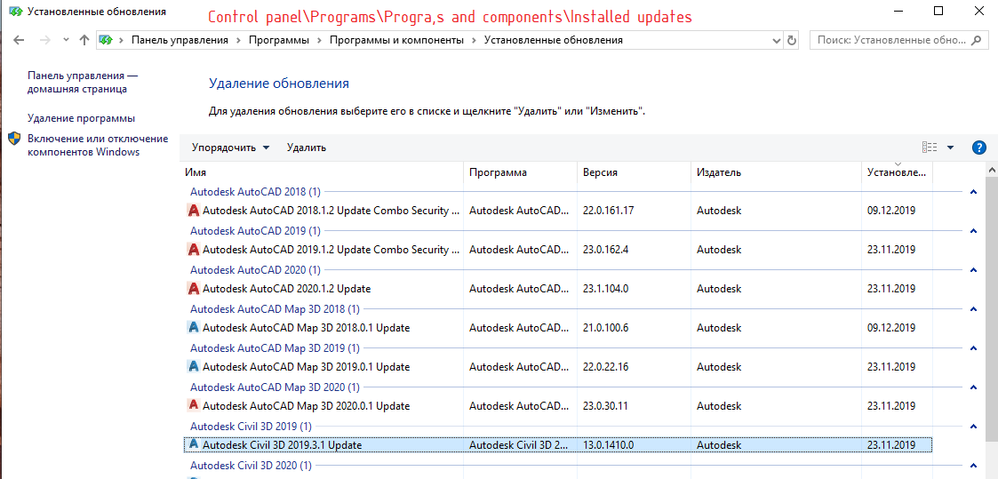Click the AutoCAD 2019.1.2 Update icon

tap(193, 249)
